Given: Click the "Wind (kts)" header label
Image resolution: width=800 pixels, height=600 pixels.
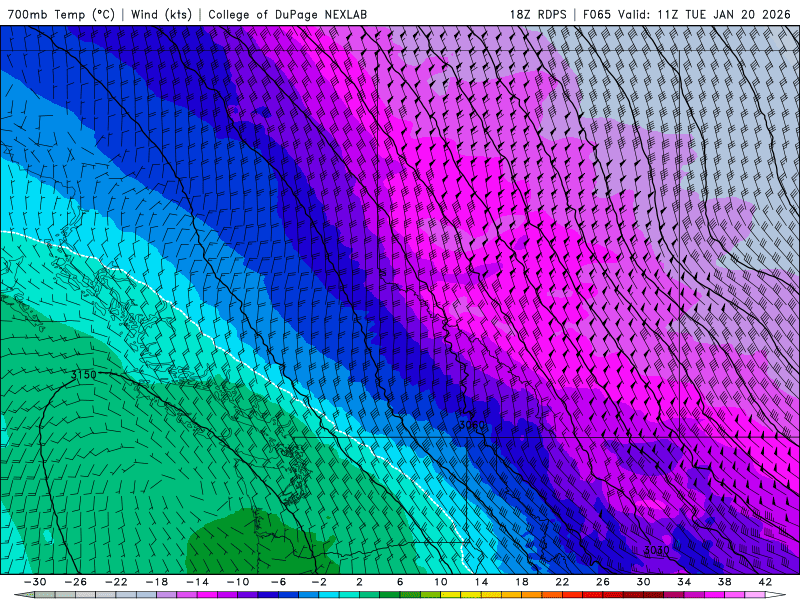Looking at the screenshot, I should tap(161, 14).
